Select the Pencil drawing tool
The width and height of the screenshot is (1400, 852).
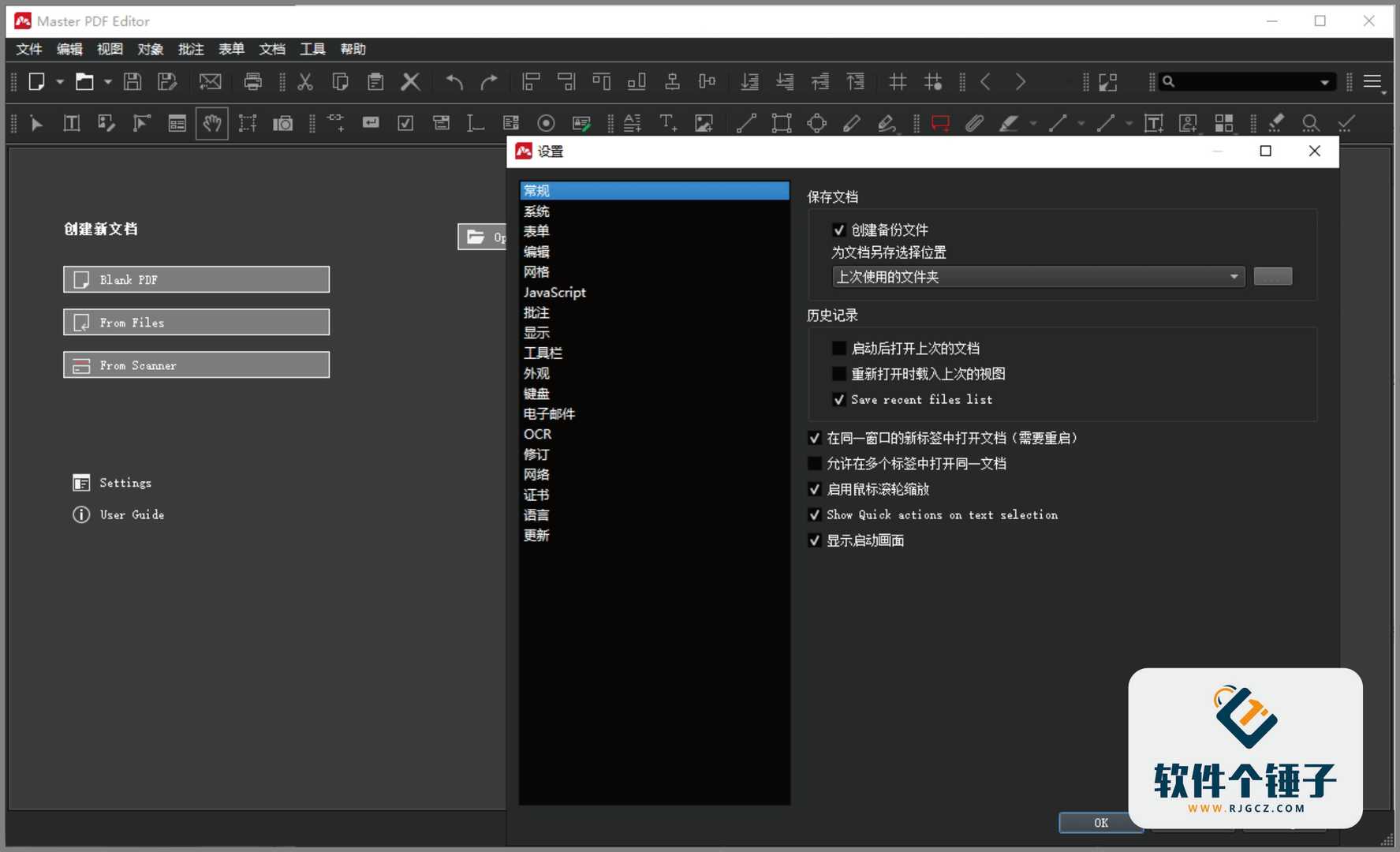pos(851,123)
